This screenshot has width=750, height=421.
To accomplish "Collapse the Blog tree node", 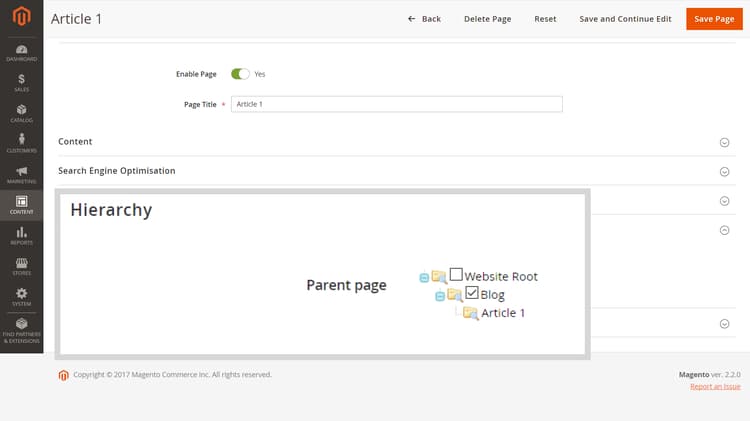I will coord(440,297).
